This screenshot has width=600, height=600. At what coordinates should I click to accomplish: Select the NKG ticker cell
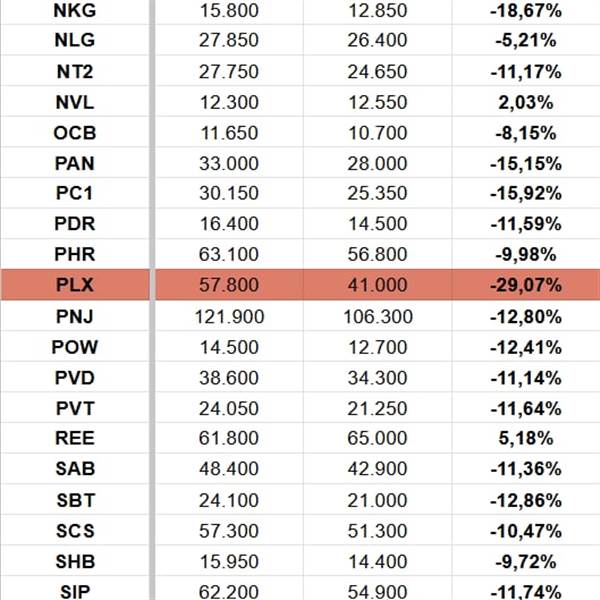point(76,9)
